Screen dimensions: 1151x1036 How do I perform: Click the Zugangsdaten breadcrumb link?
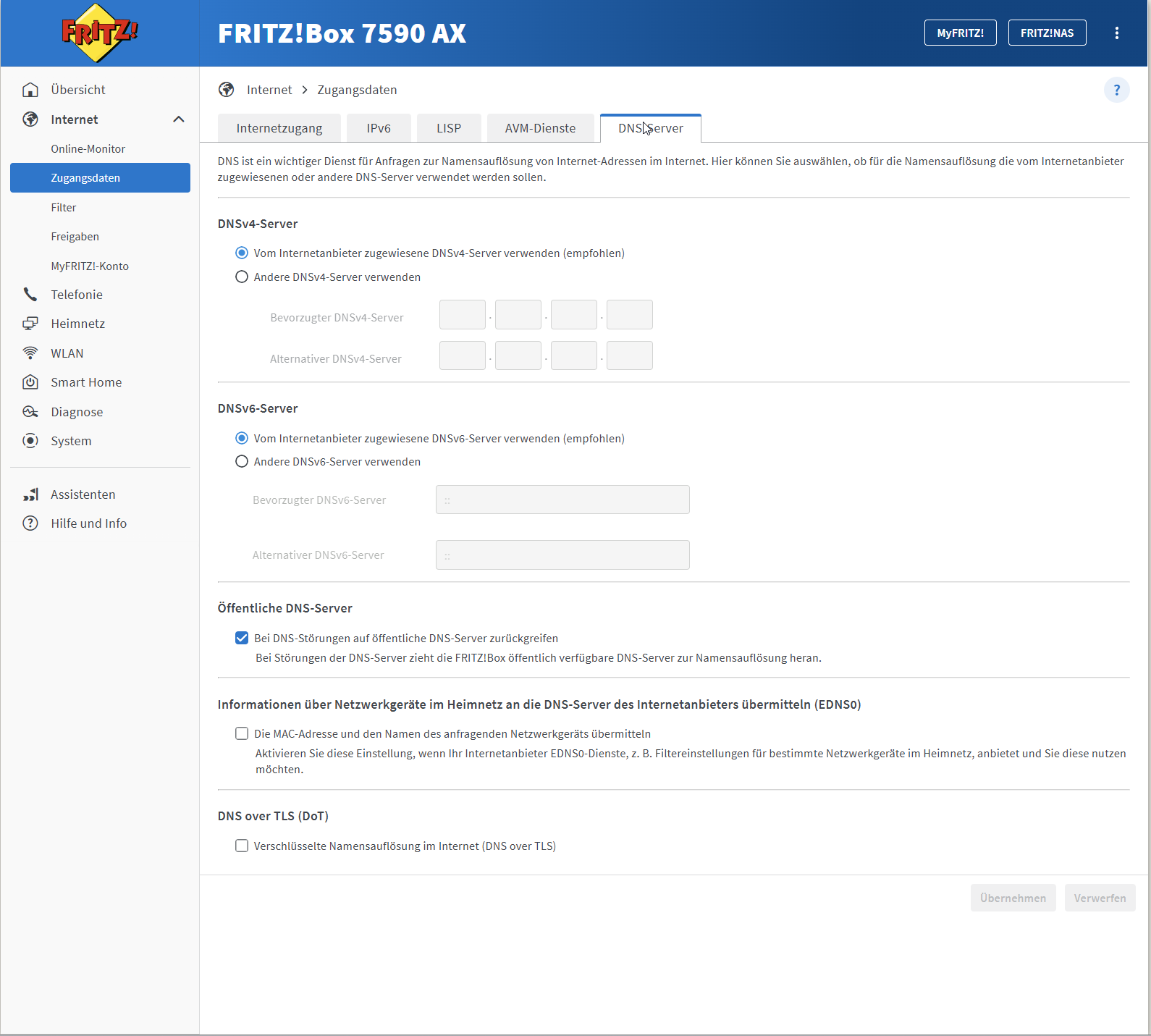357,90
